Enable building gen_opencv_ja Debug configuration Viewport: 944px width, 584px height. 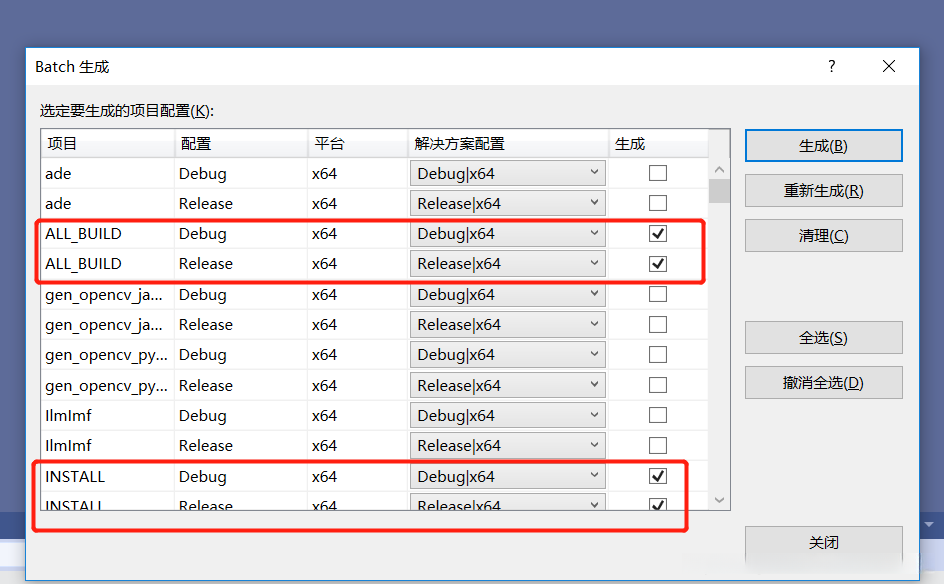(657, 294)
